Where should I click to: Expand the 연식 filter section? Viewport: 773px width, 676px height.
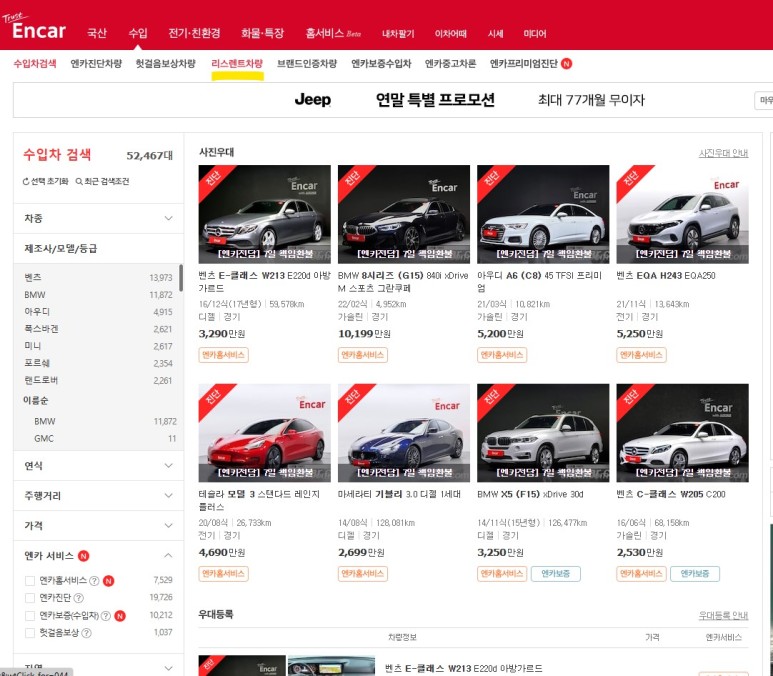click(x=99, y=466)
